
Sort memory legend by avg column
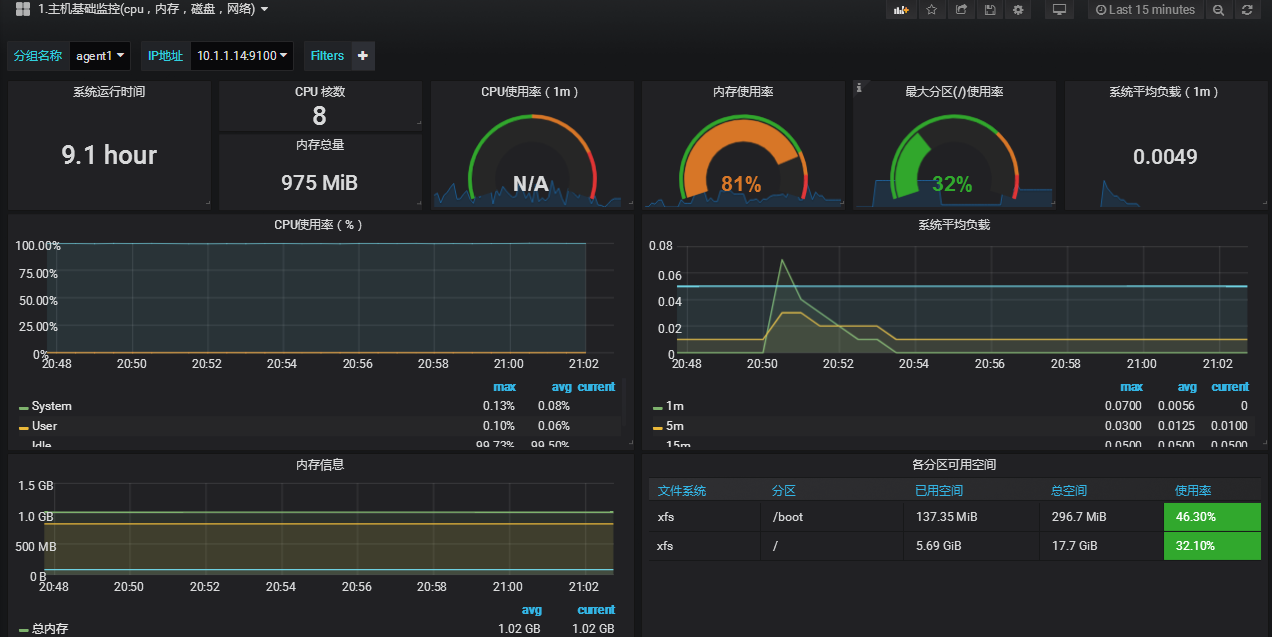(532, 610)
